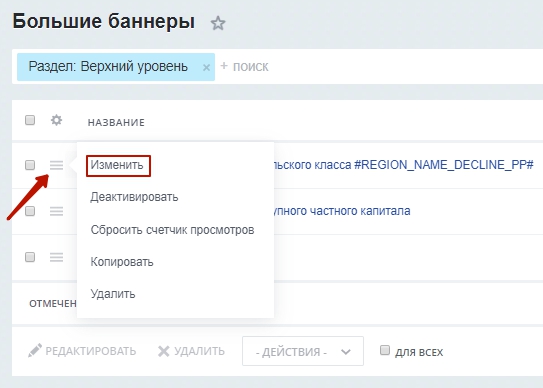543x388 pixels.
Task: Open banner link ending частного капитала
Action: pos(342,211)
